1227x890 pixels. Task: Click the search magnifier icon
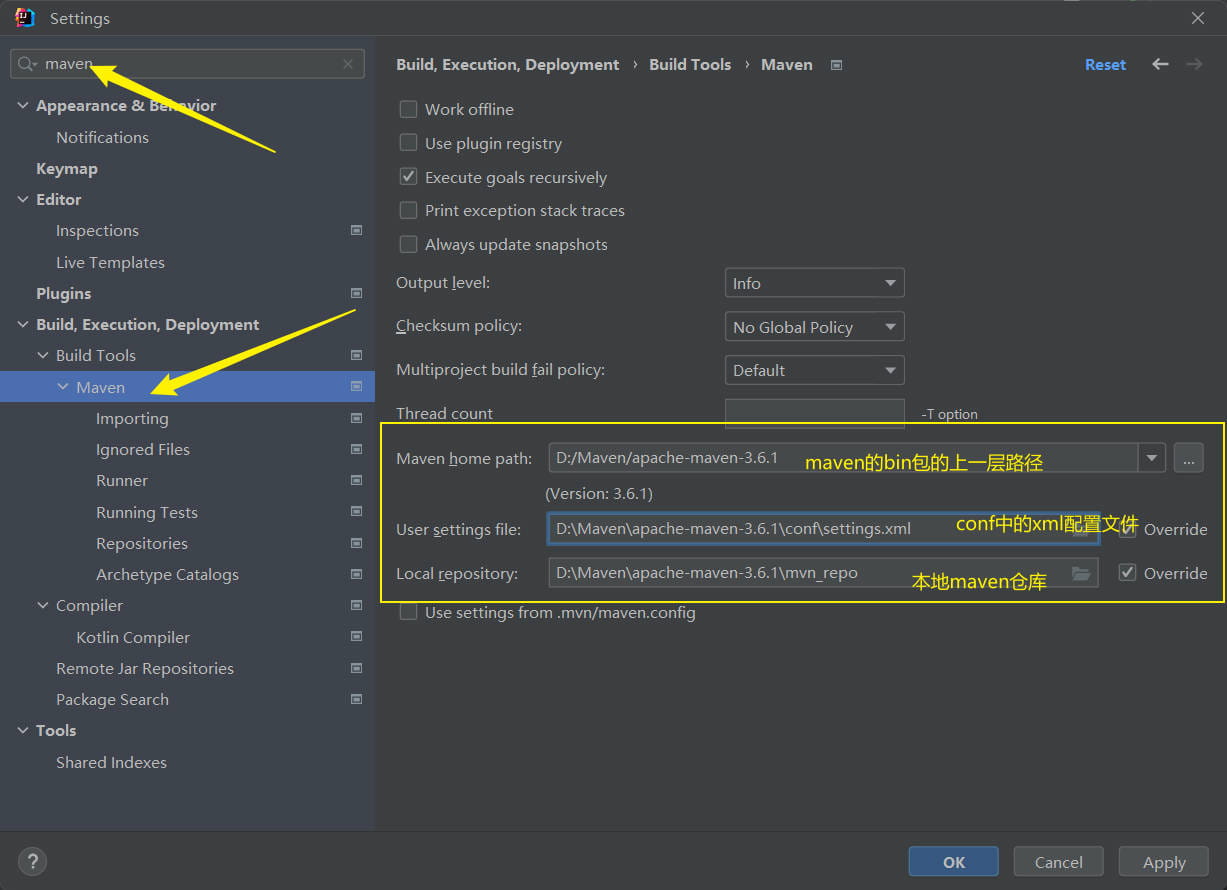26,64
